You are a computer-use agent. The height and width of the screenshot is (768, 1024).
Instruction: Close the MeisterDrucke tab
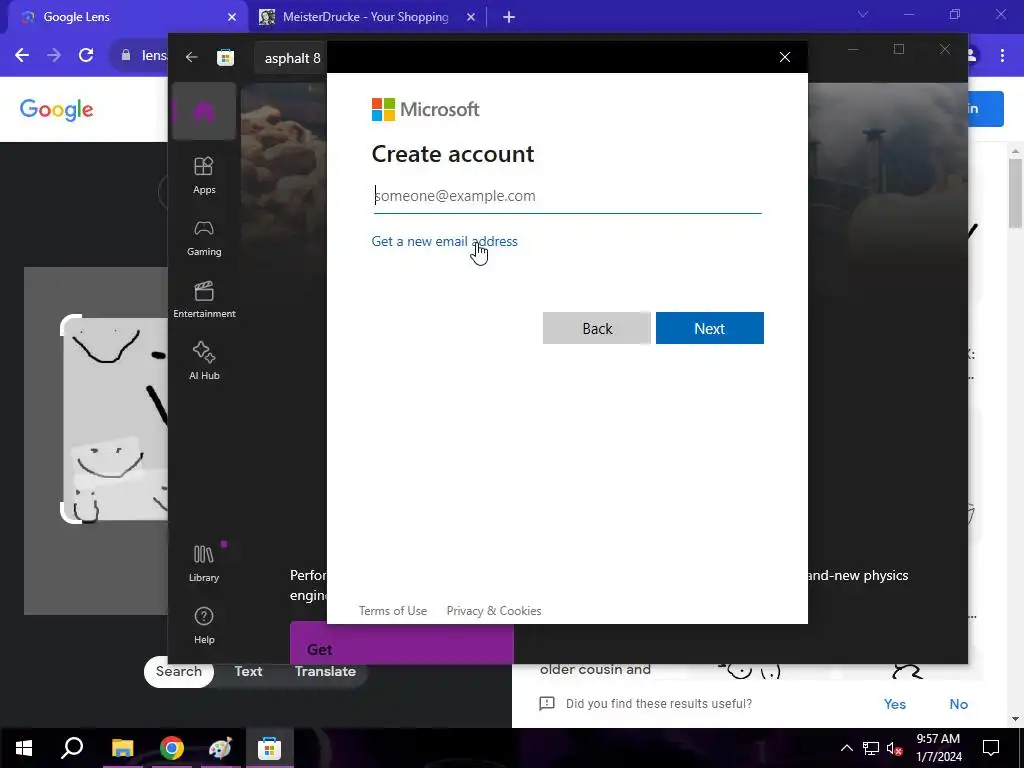[470, 17]
